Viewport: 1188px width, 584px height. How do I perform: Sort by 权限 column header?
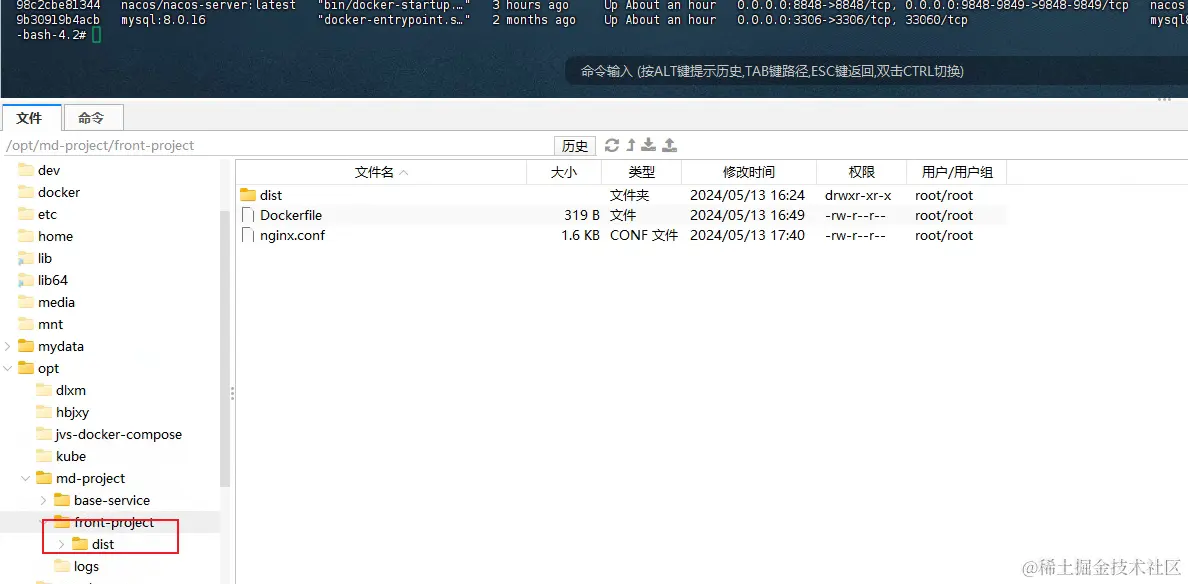[x=861, y=172]
